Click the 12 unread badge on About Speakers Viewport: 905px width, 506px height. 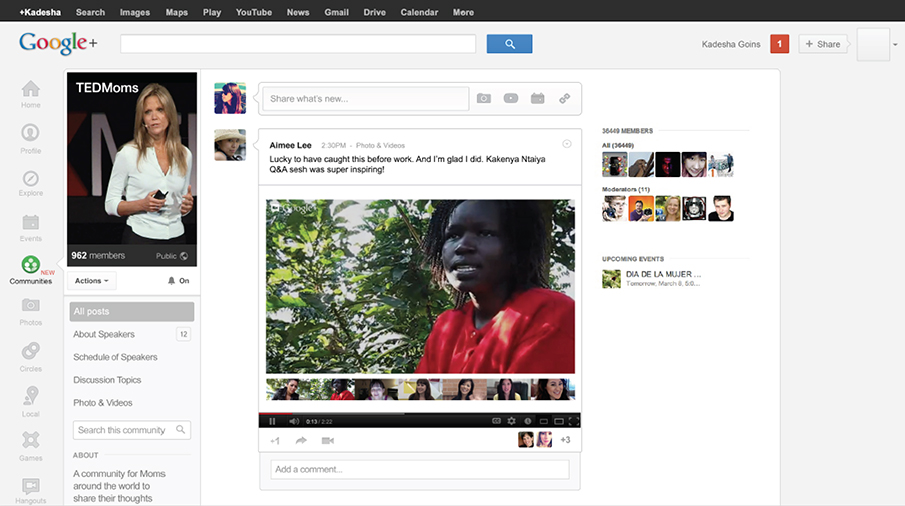click(184, 334)
